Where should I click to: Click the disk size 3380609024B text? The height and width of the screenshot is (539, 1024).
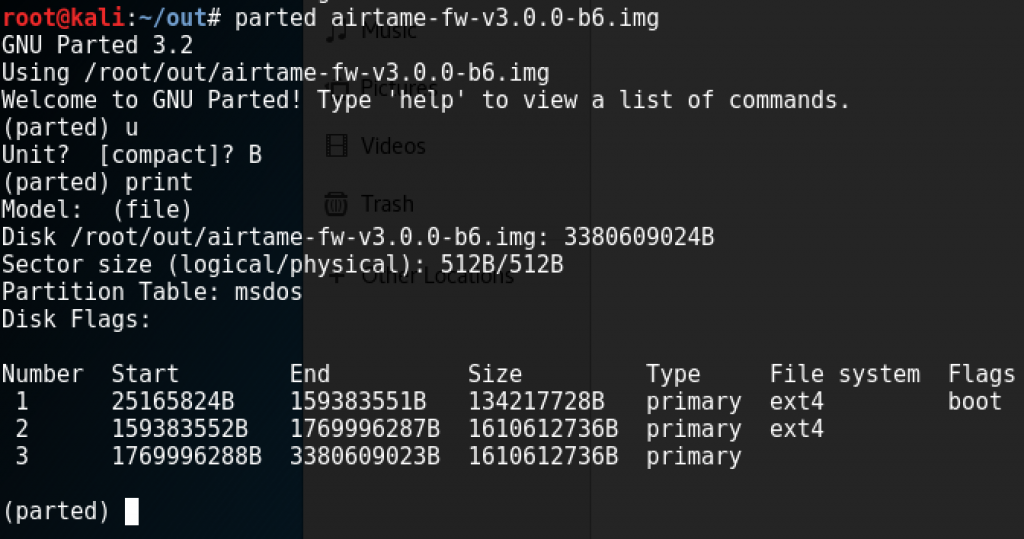tap(639, 237)
